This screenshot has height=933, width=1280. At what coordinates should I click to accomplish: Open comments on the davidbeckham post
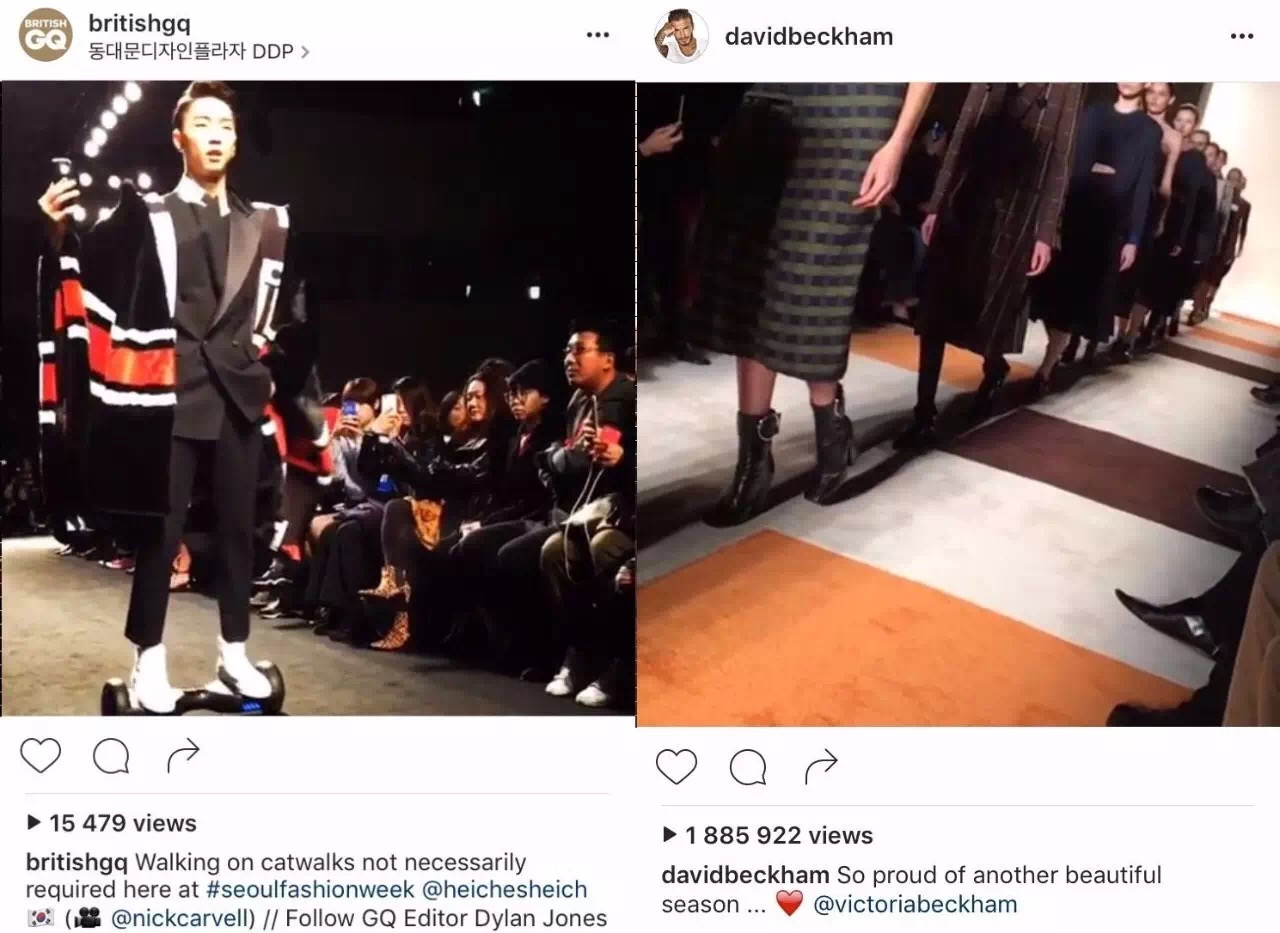pyautogui.click(x=748, y=768)
